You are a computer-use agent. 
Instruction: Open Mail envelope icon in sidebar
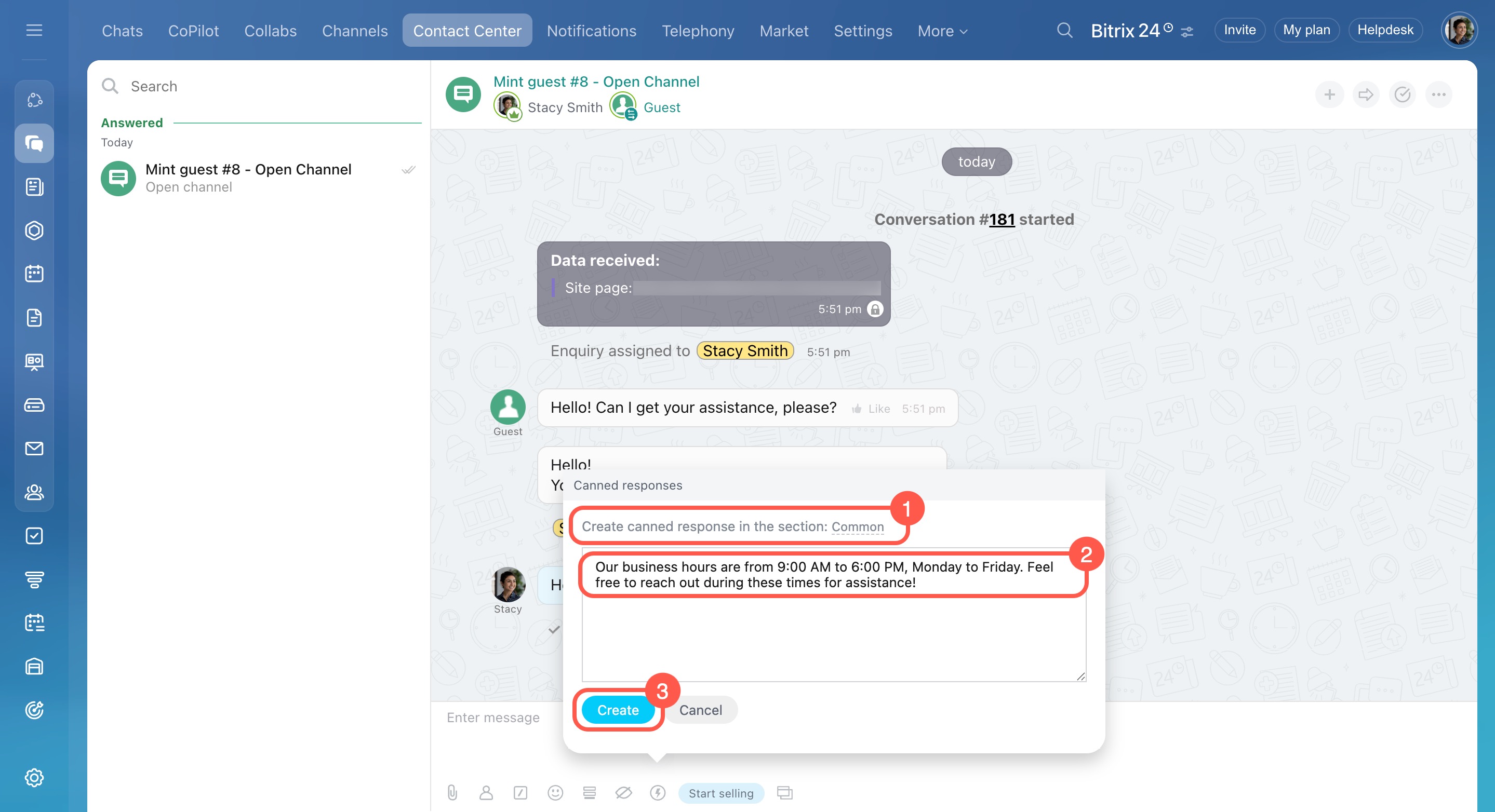click(34, 449)
